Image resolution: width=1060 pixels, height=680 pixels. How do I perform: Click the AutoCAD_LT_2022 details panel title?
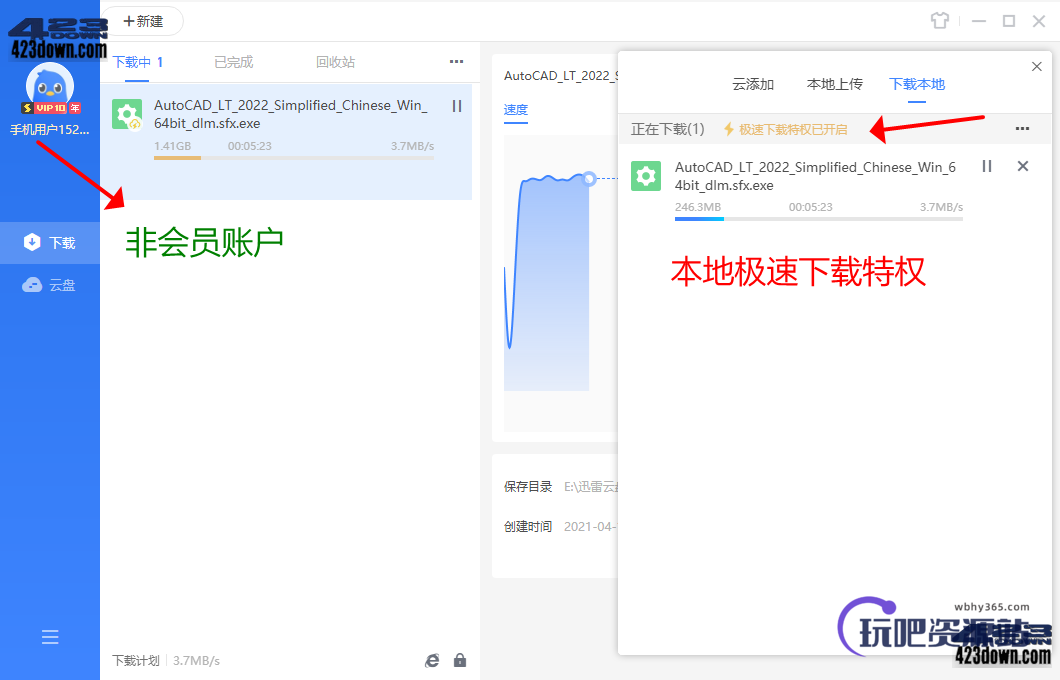point(560,76)
